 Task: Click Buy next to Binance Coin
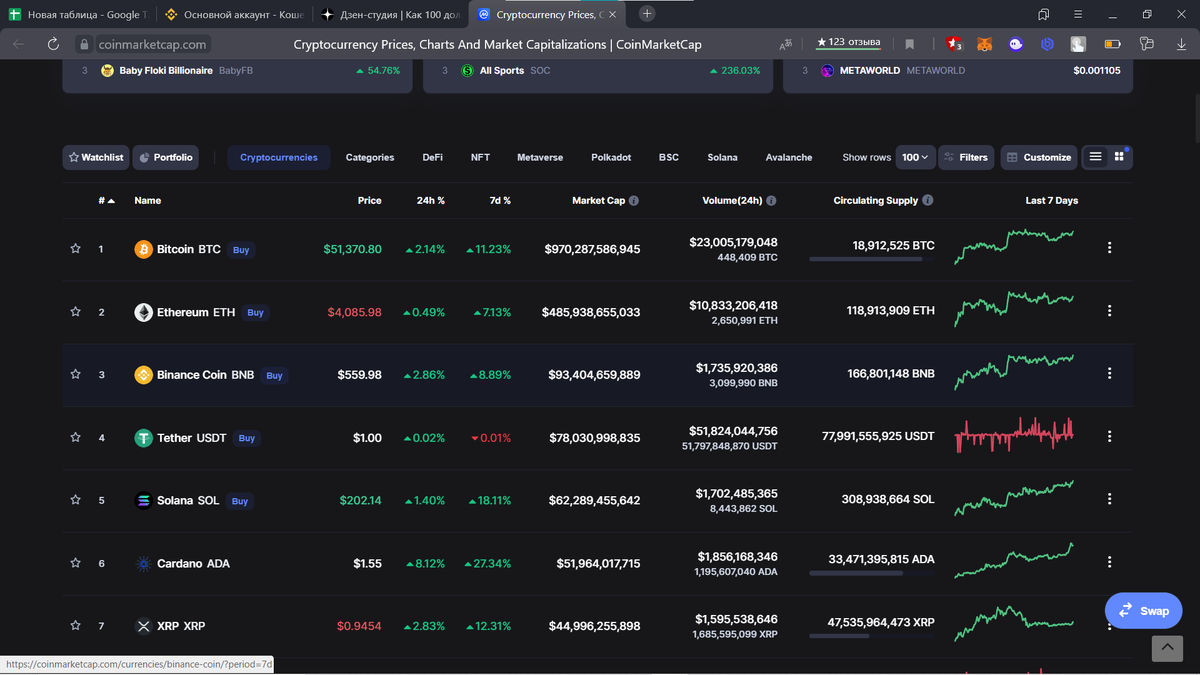(x=274, y=376)
